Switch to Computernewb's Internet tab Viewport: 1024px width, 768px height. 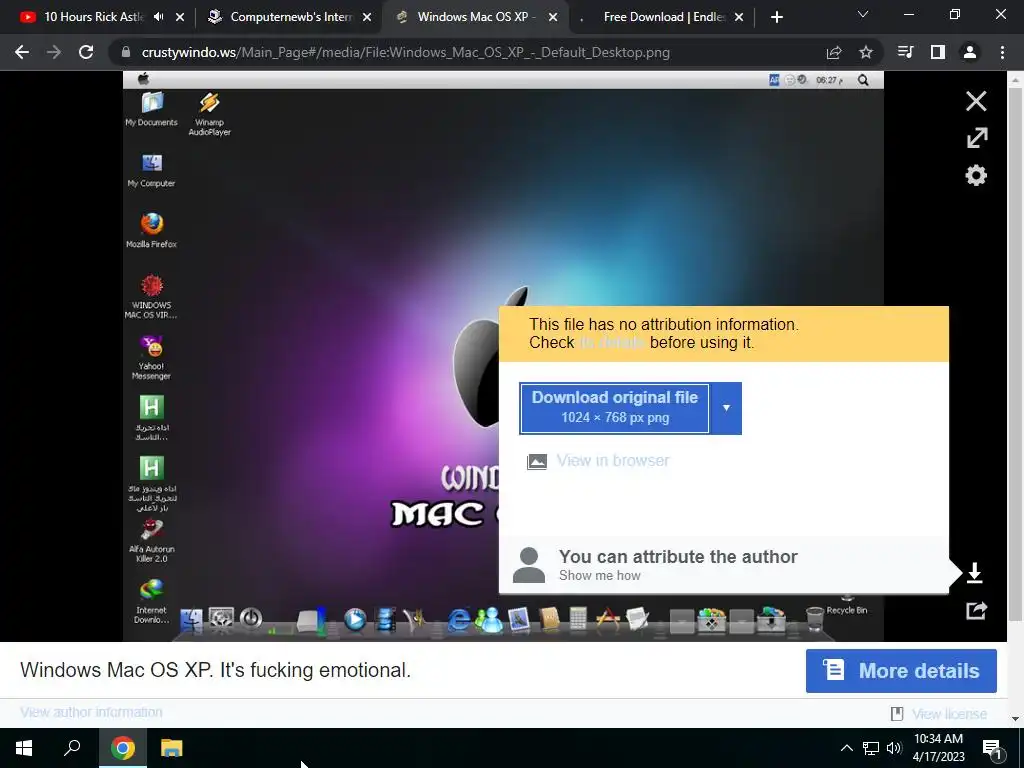[x=291, y=17]
